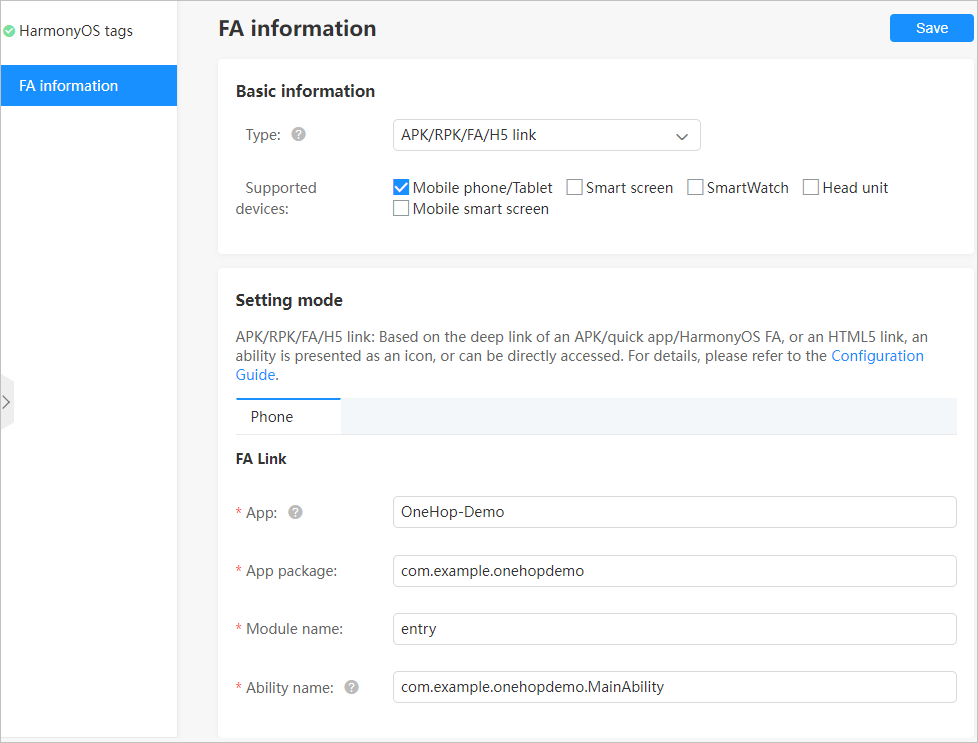Check the Head unit device option
Image resolution: width=978 pixels, height=743 pixels.
(x=811, y=187)
